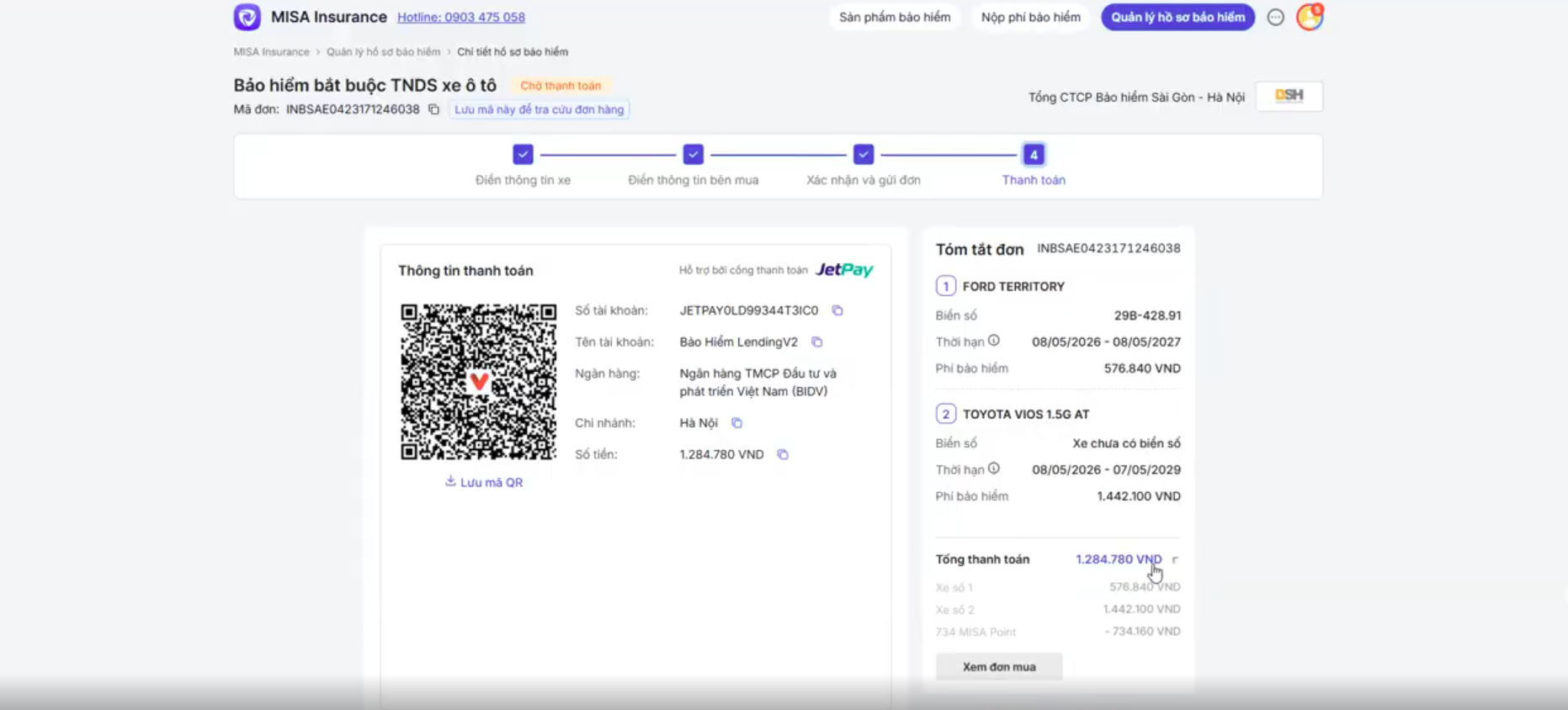
Task: Click the Điền thông tin bên mua step label
Action: [x=693, y=180]
